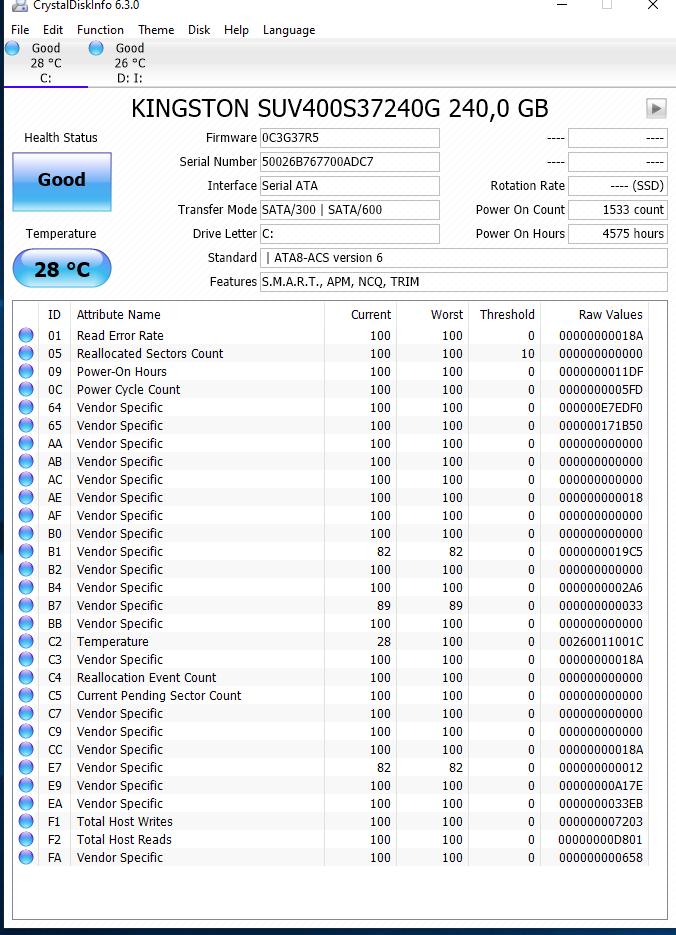Image resolution: width=676 pixels, height=935 pixels.
Task: Open the Help menu
Action: click(236, 30)
